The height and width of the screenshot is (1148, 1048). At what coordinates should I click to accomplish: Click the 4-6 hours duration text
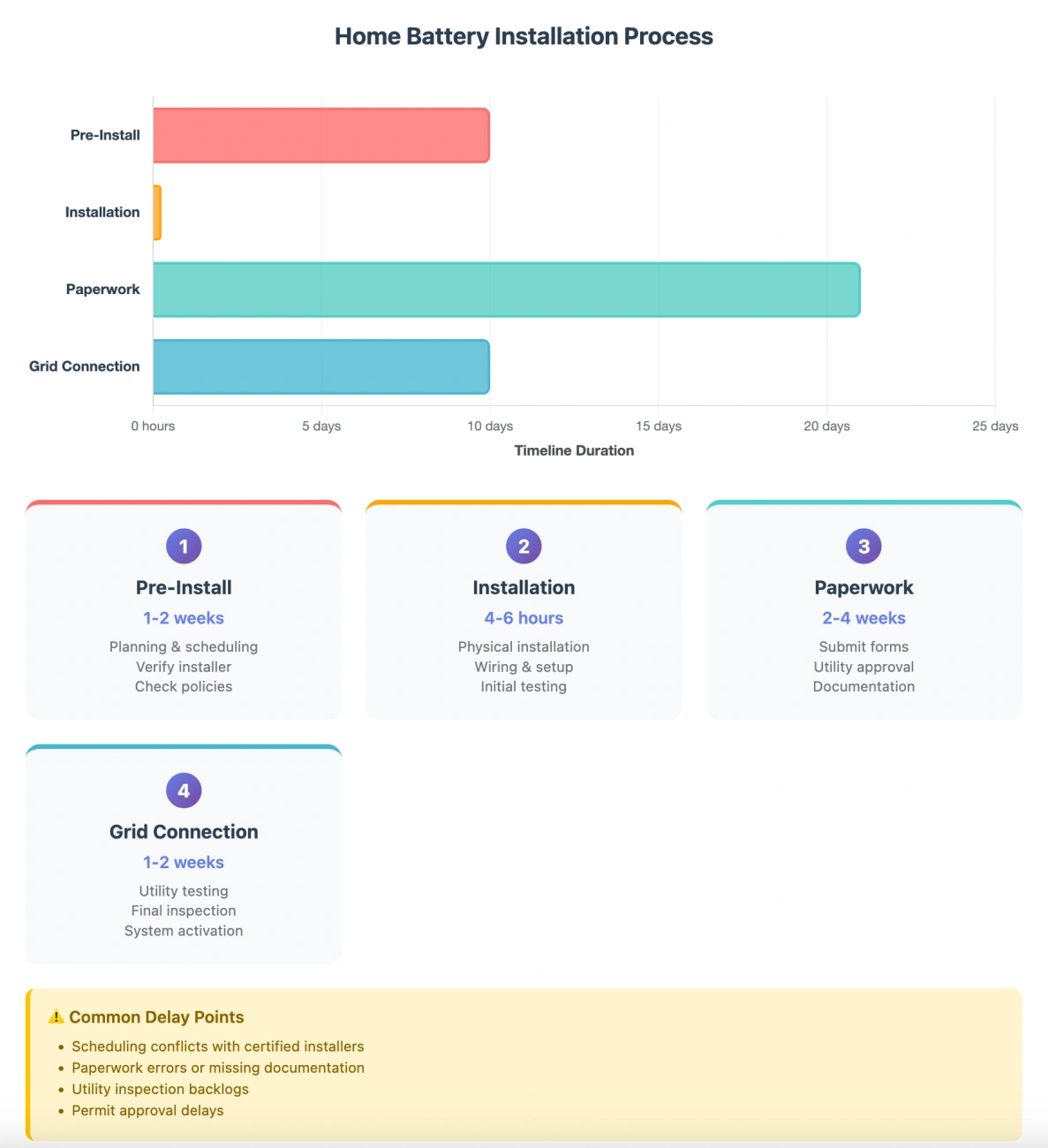524,618
